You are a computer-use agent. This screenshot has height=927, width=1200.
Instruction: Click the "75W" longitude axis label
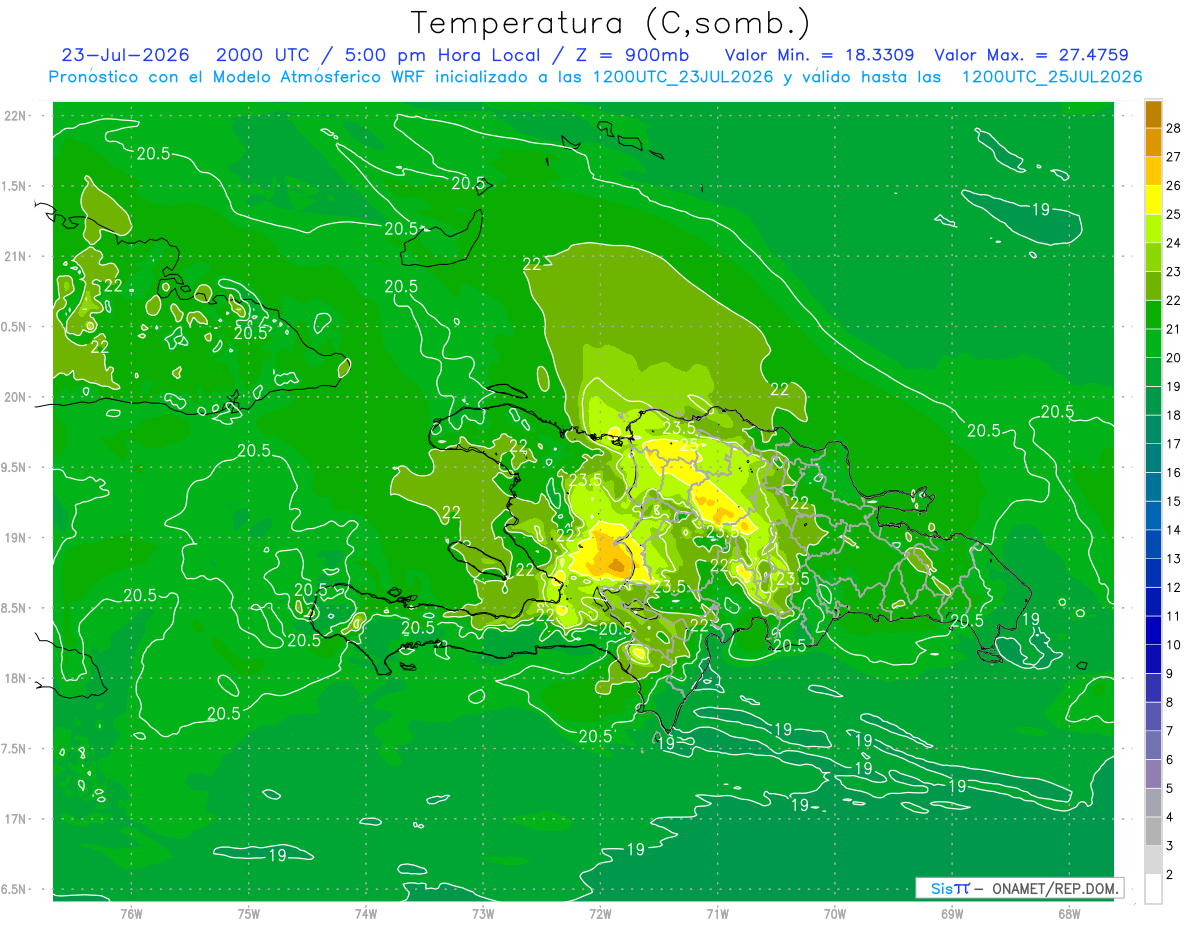point(249,913)
